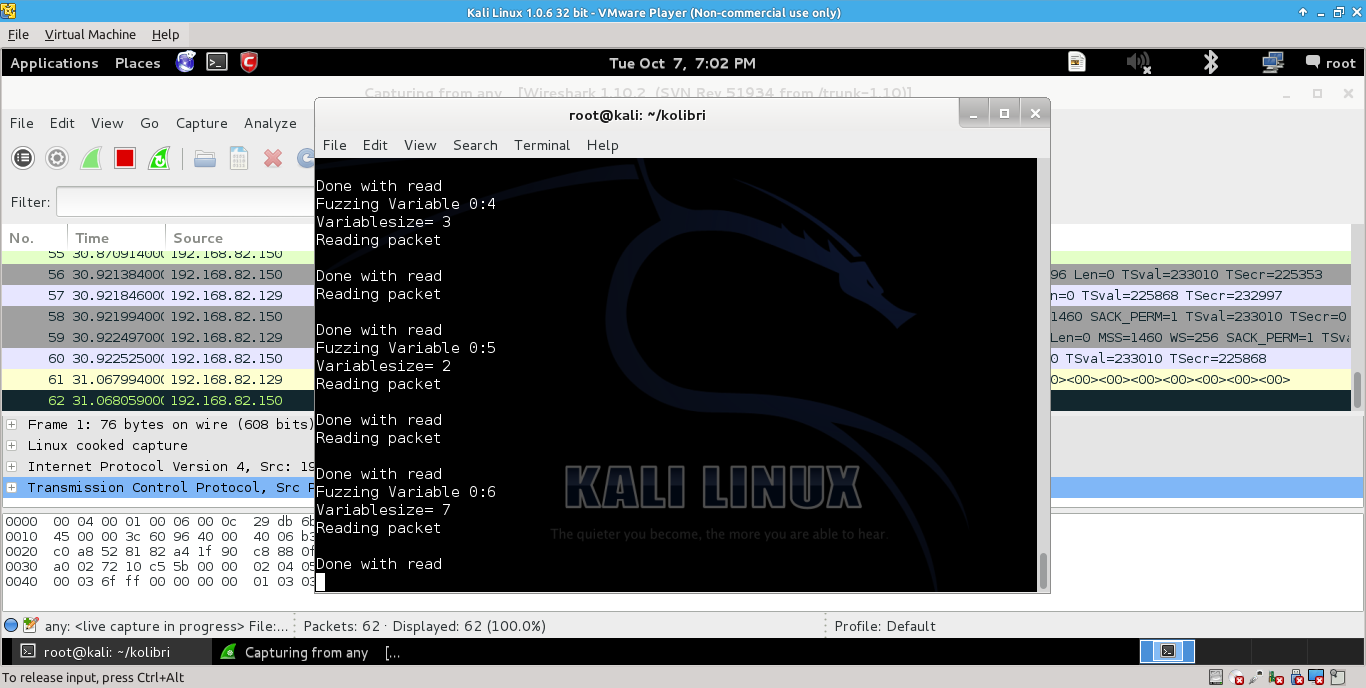Start capture with the green shark fin icon
The height and width of the screenshot is (688, 1366).
(91, 158)
